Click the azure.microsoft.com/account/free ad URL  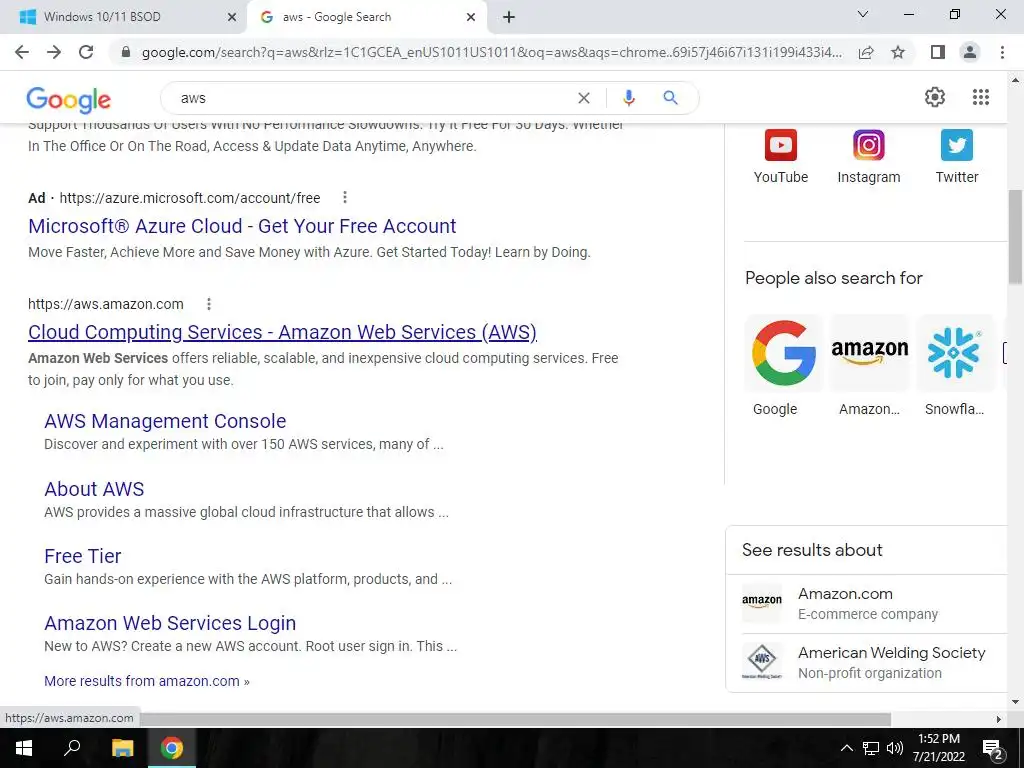point(189,198)
